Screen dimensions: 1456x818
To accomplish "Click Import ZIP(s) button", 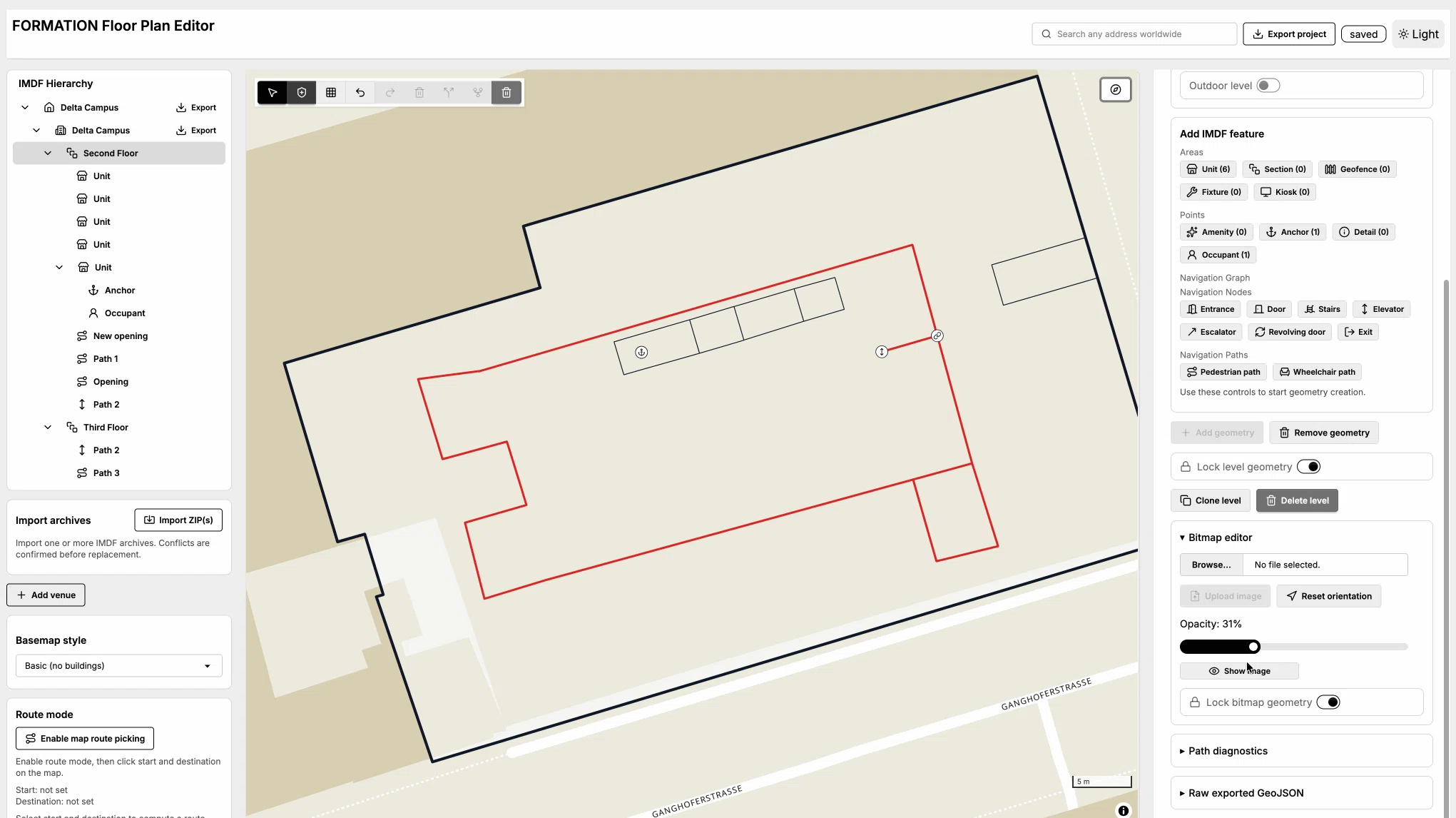I will 178,520.
